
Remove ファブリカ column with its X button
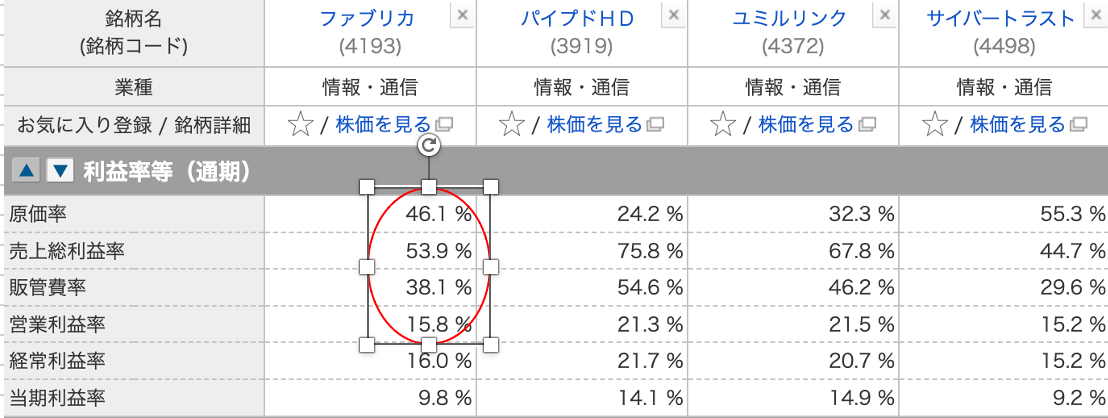point(462,15)
